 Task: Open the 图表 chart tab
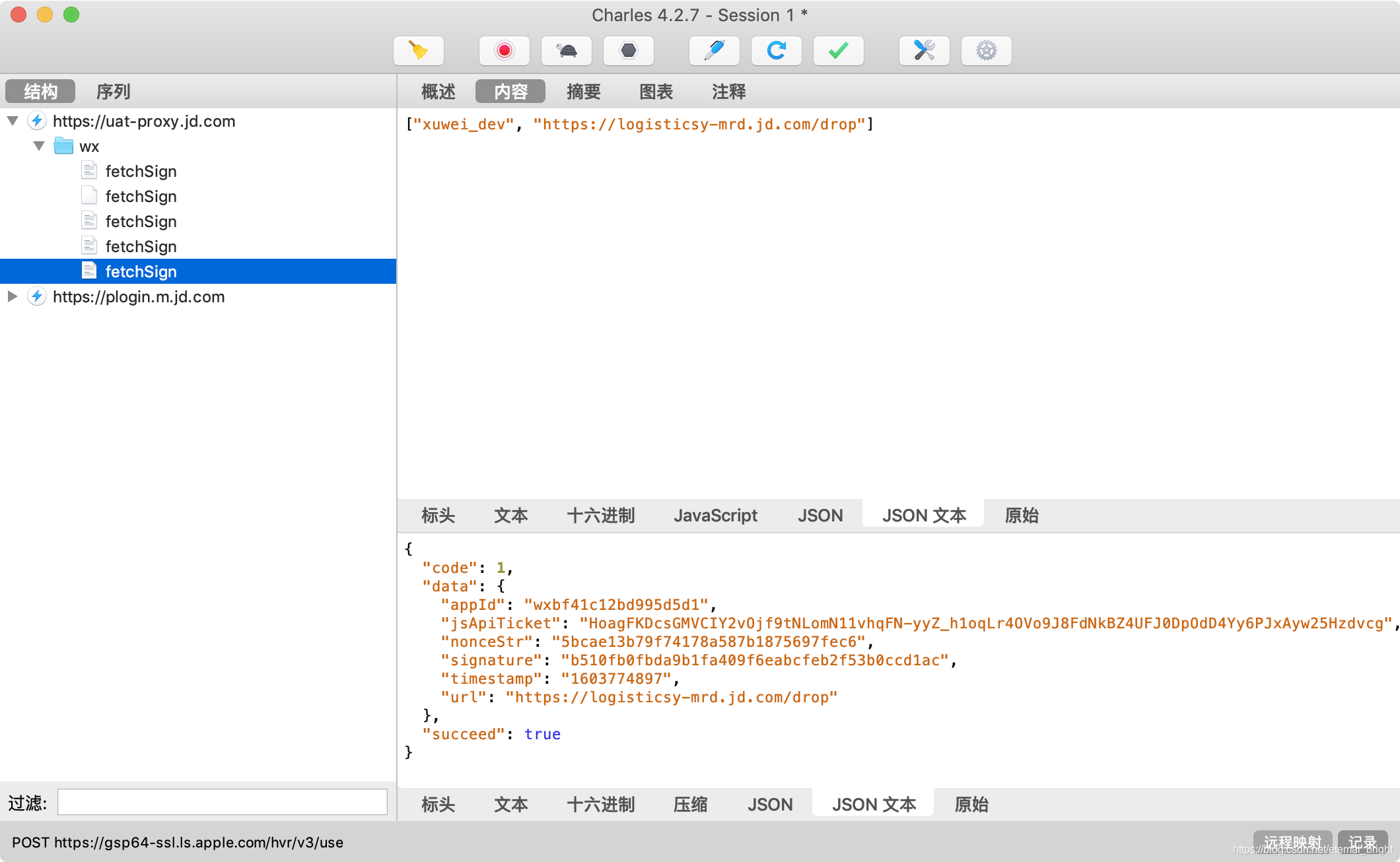656,91
